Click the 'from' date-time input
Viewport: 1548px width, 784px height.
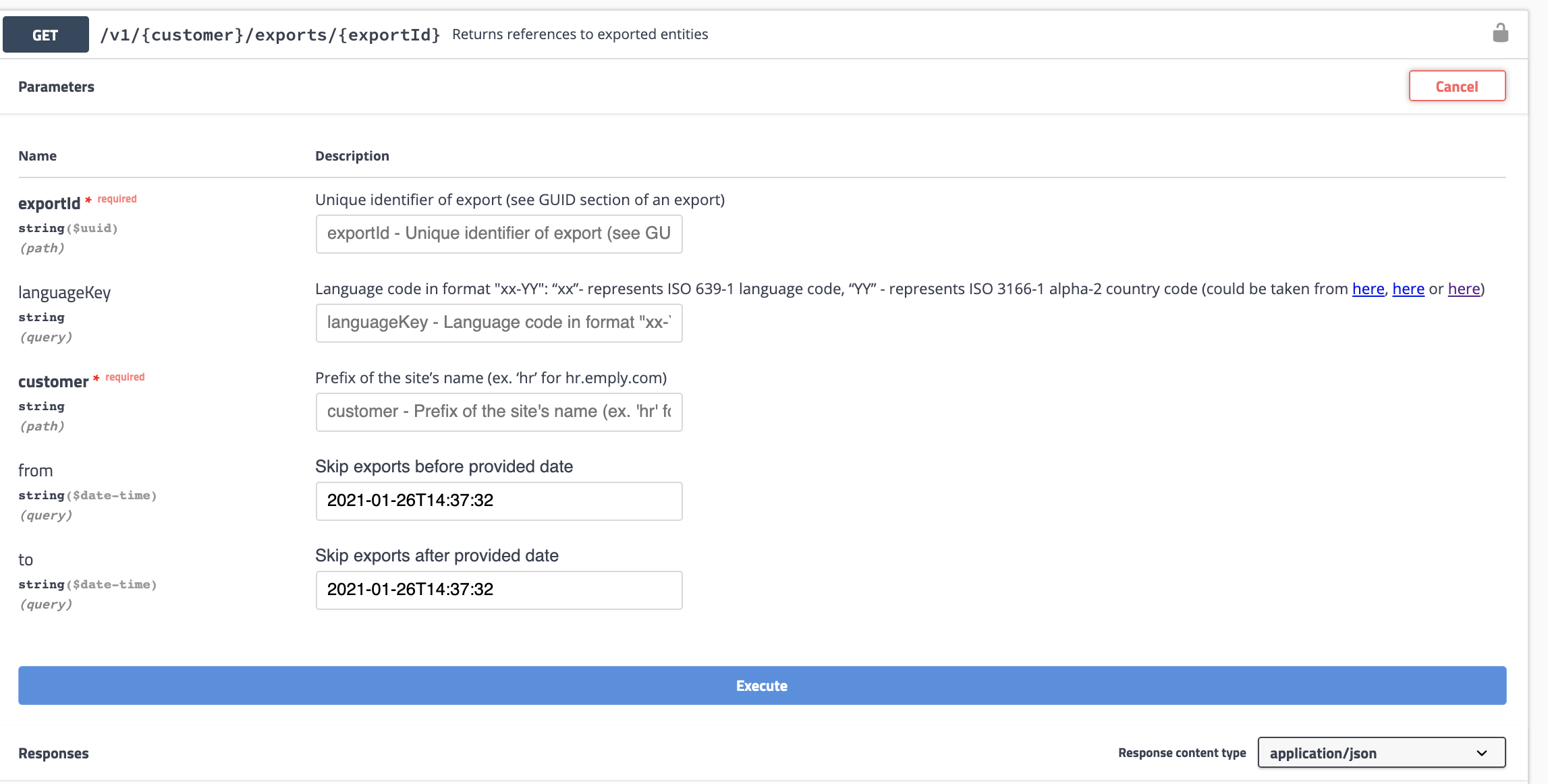coord(499,501)
